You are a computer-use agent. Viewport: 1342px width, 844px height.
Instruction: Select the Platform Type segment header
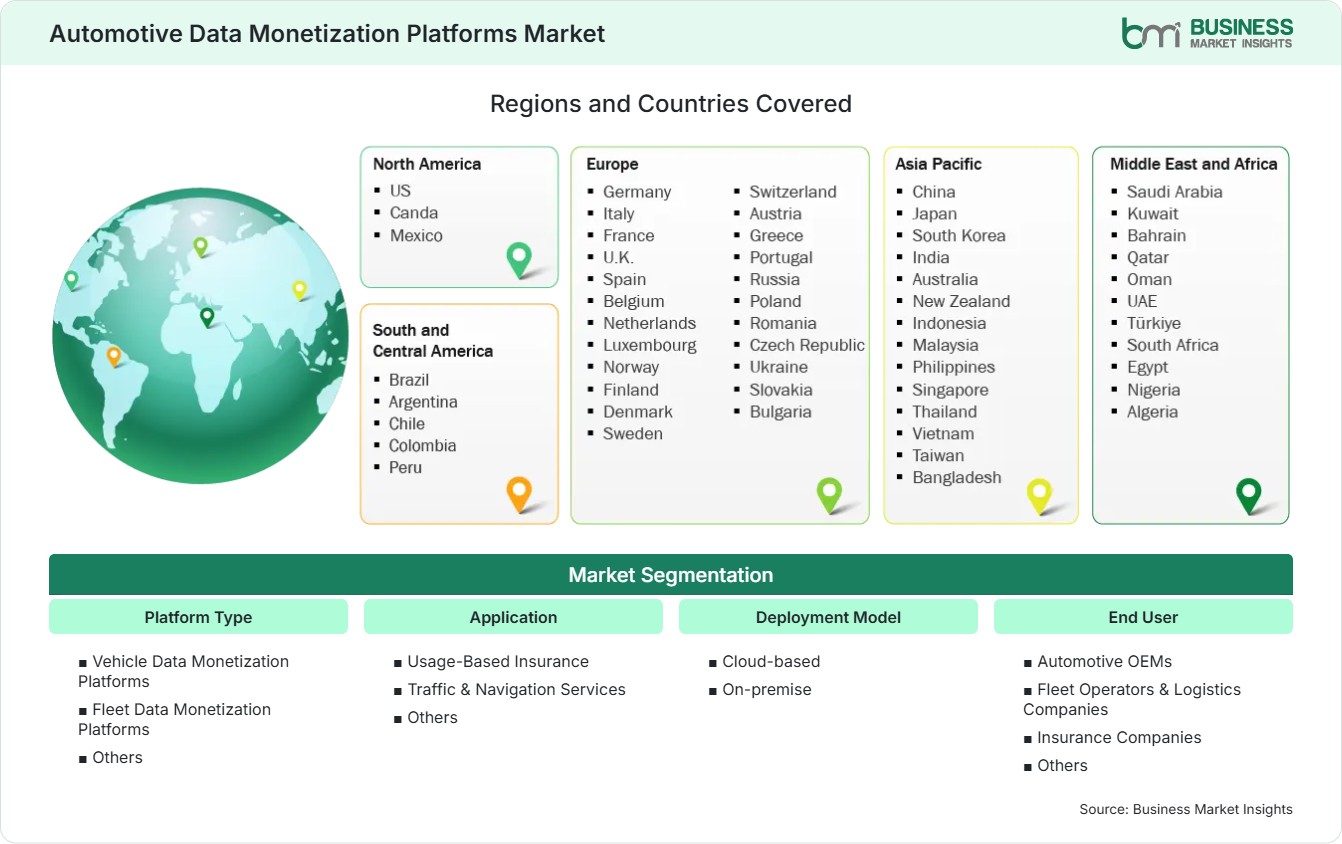click(x=198, y=617)
